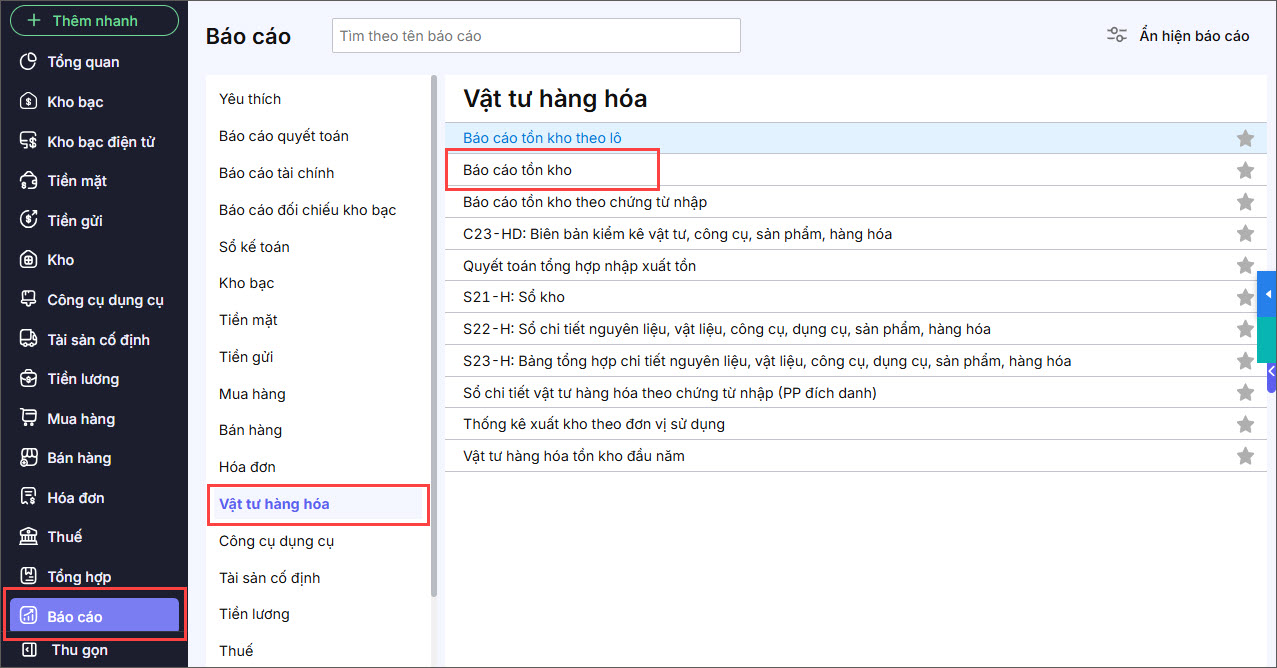Viewport: 1277px width, 668px height.
Task: Click the Mua hàng cart icon
Action: 29,418
